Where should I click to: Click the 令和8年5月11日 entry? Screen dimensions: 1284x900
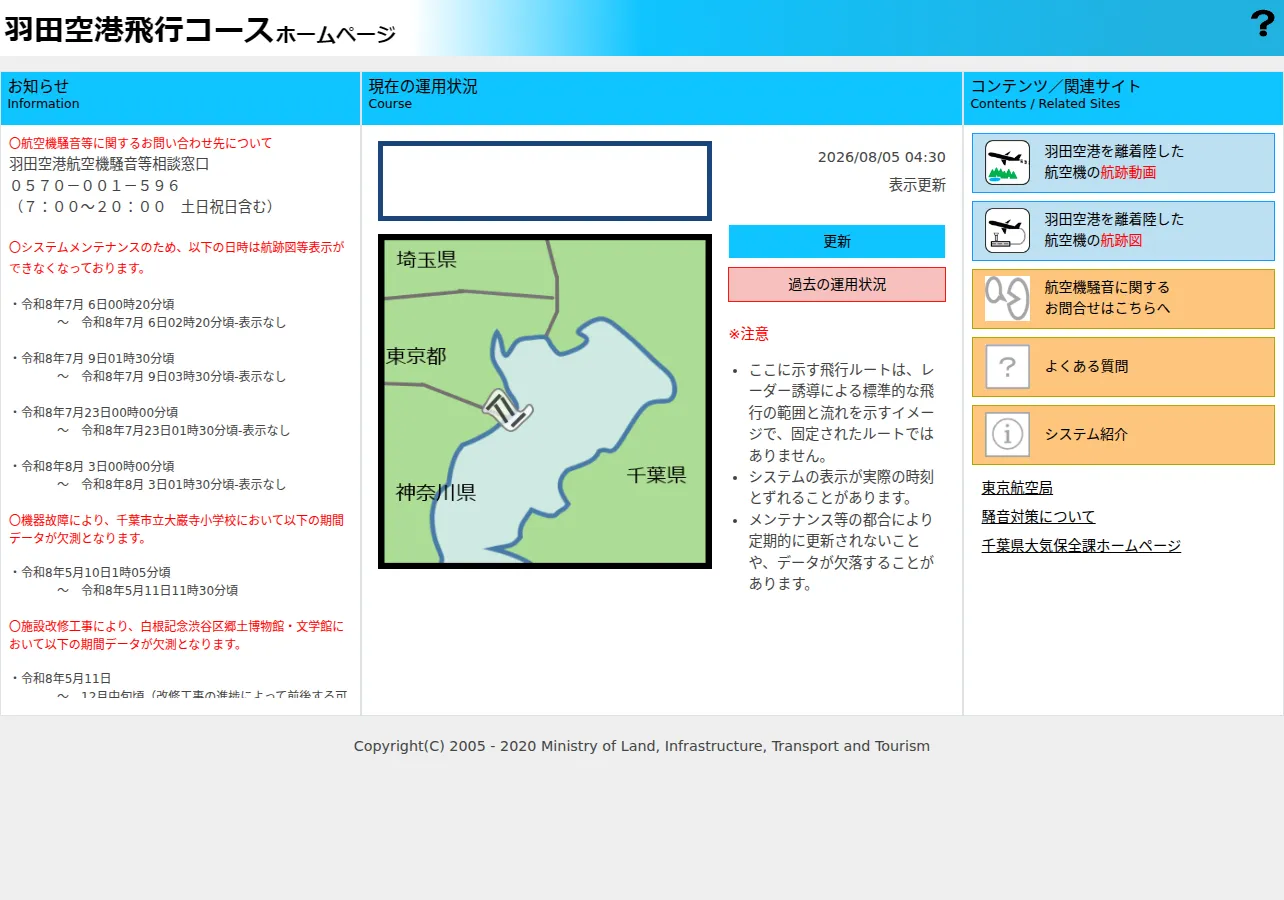click(x=61, y=678)
